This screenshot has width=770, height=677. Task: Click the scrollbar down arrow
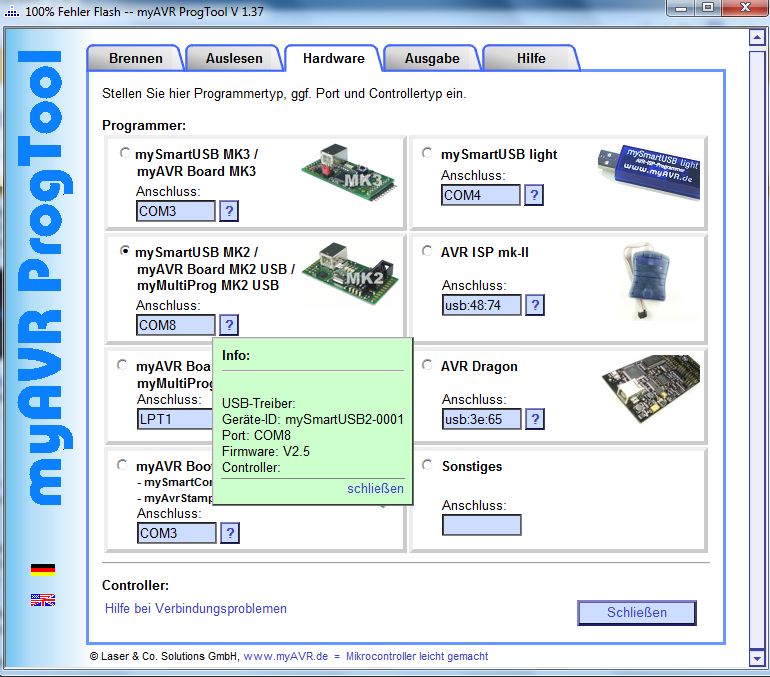click(x=757, y=658)
